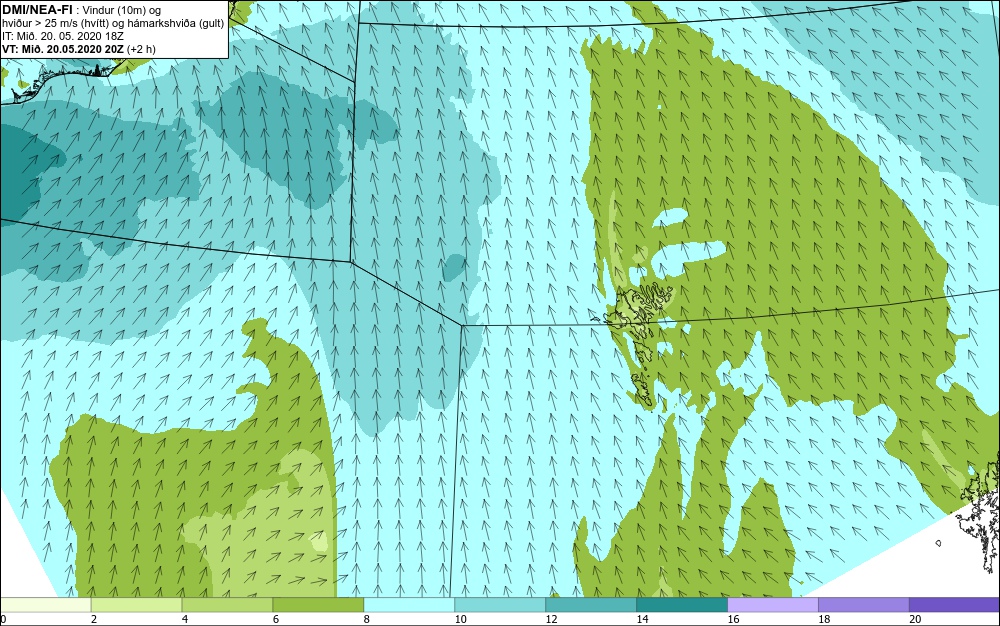Click the 16–18 m/s light purple legend swatch
The image size is (1000, 626).
click(773, 605)
